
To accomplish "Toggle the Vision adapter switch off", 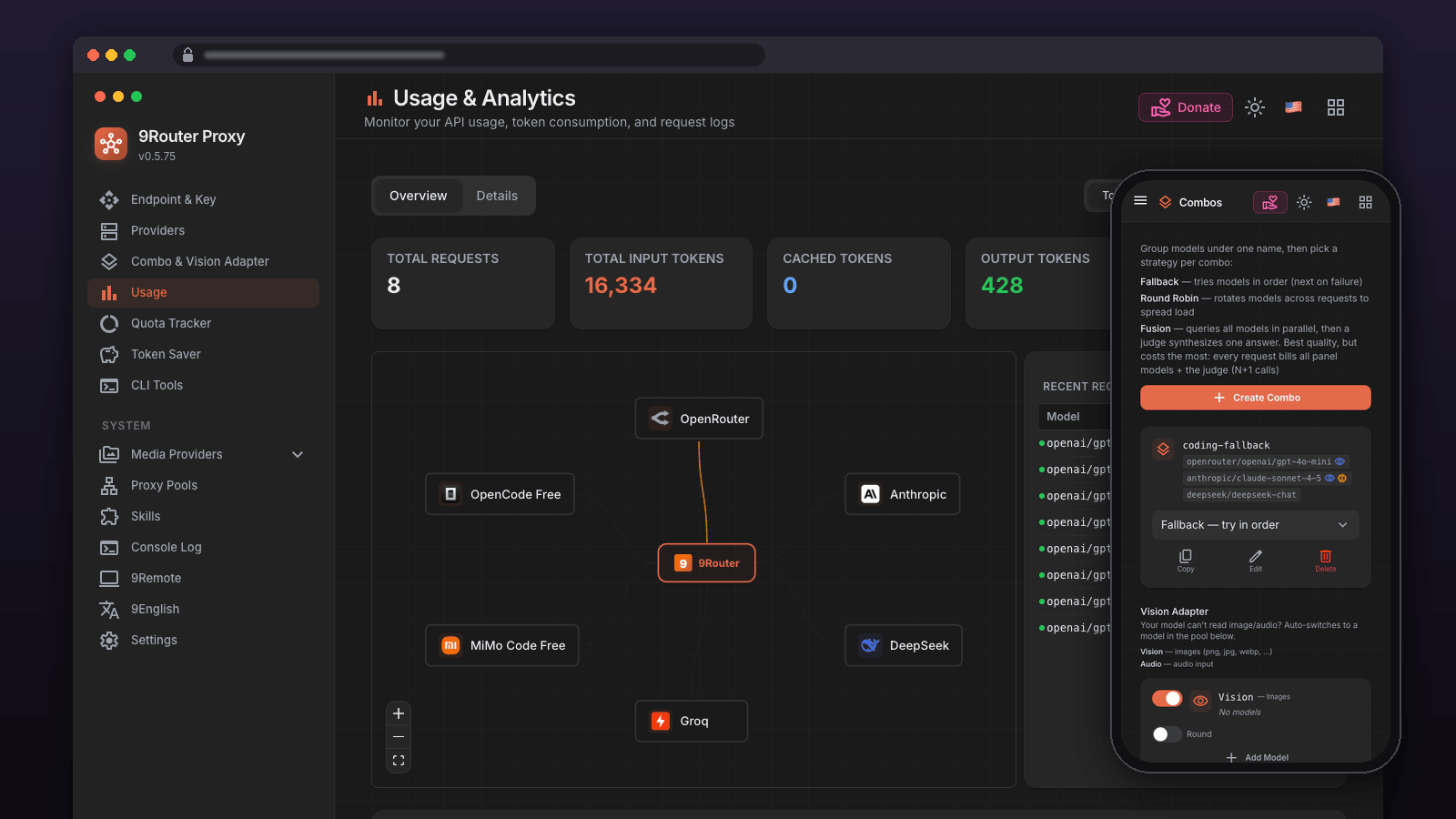I will pos(1167,698).
